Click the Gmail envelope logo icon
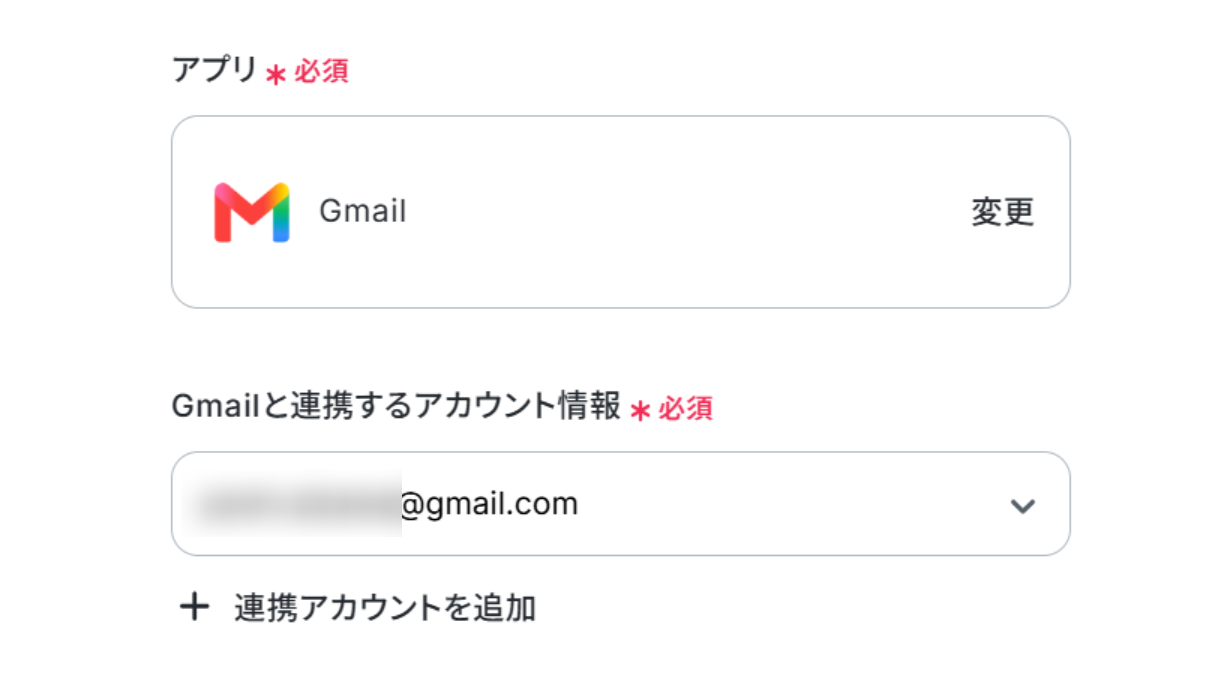Image resolution: width=1221 pixels, height=673 pixels. pyautogui.click(x=251, y=212)
